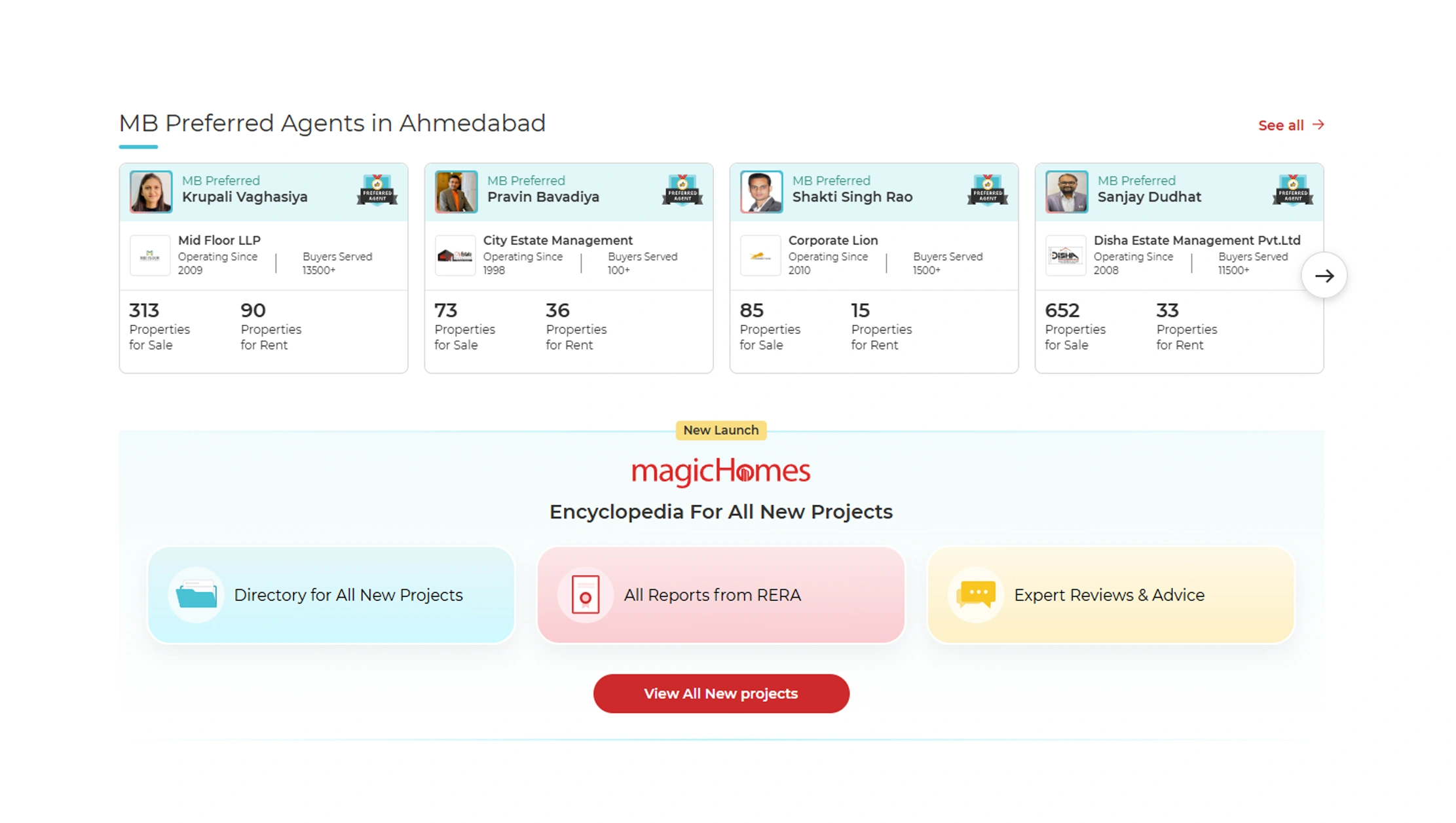Screen dimensions: 1456x823
Task: Click Krupali Vaghasiya's Preferred Agent badge
Action: click(x=377, y=191)
